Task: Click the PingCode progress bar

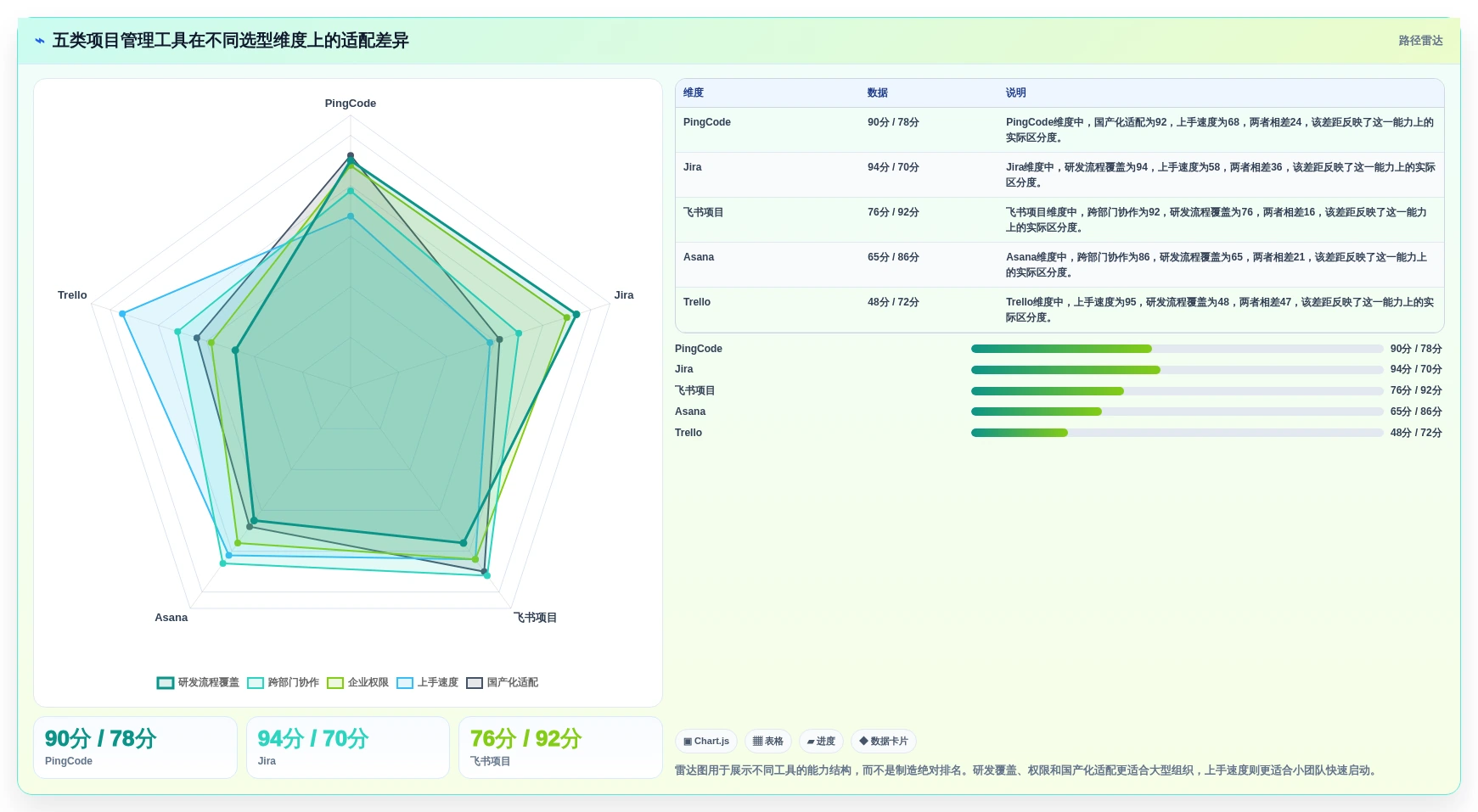Action: point(1177,349)
